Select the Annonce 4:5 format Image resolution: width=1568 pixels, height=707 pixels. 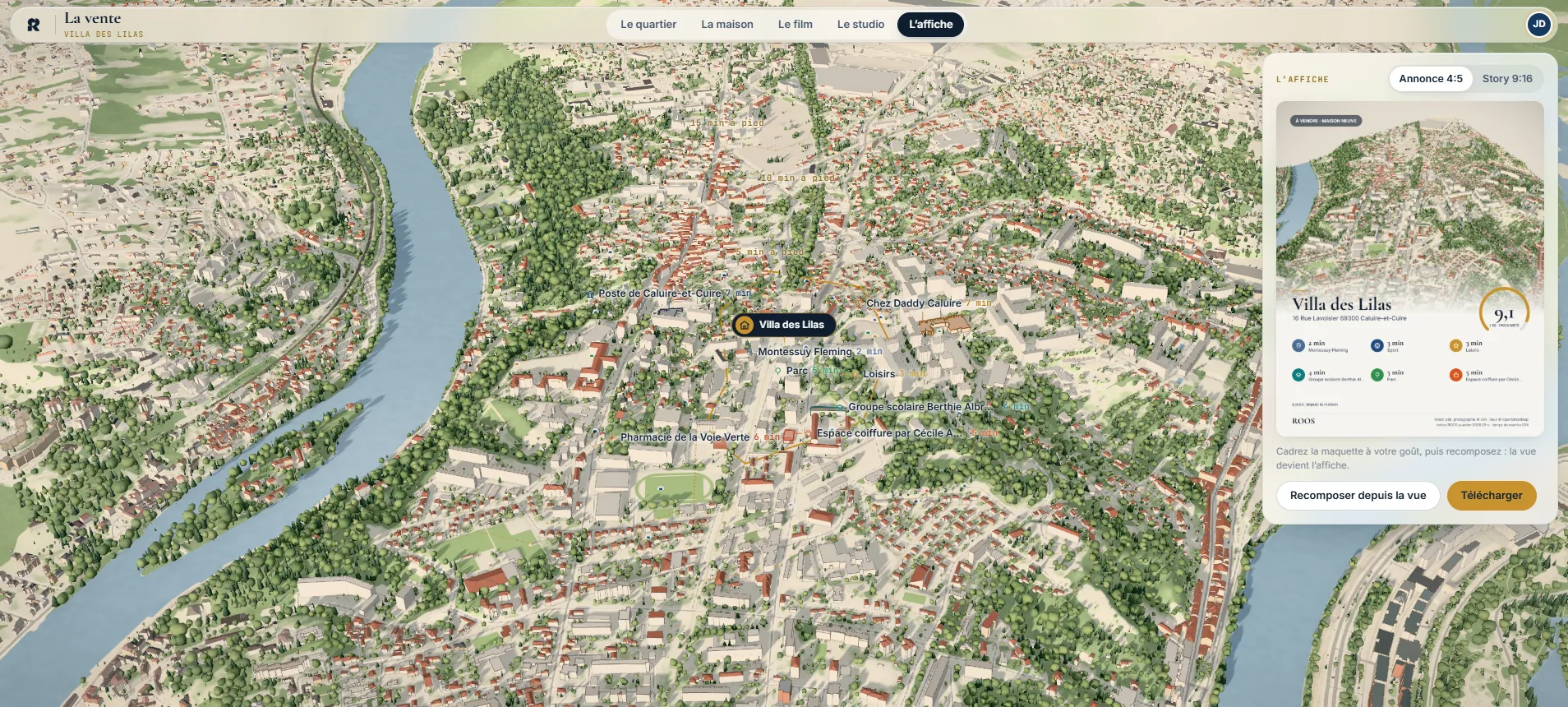click(1431, 79)
